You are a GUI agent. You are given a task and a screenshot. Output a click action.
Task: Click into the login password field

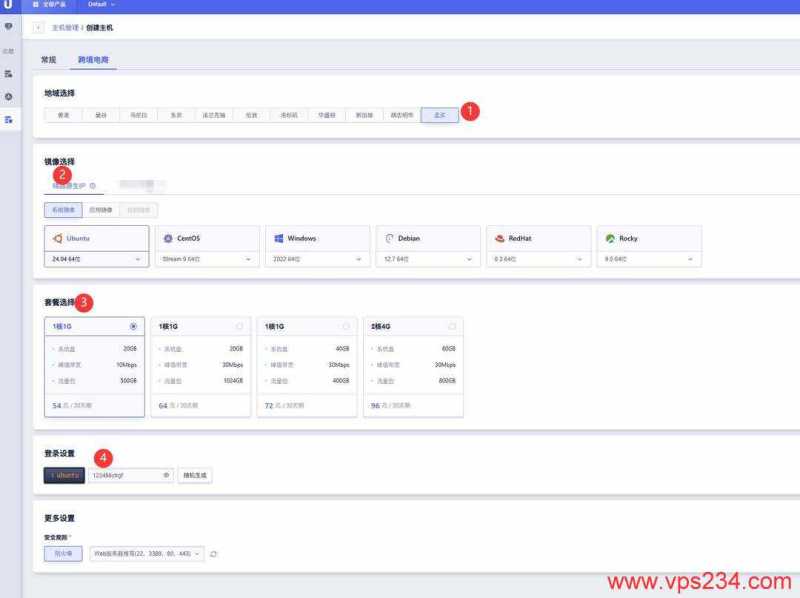124,475
